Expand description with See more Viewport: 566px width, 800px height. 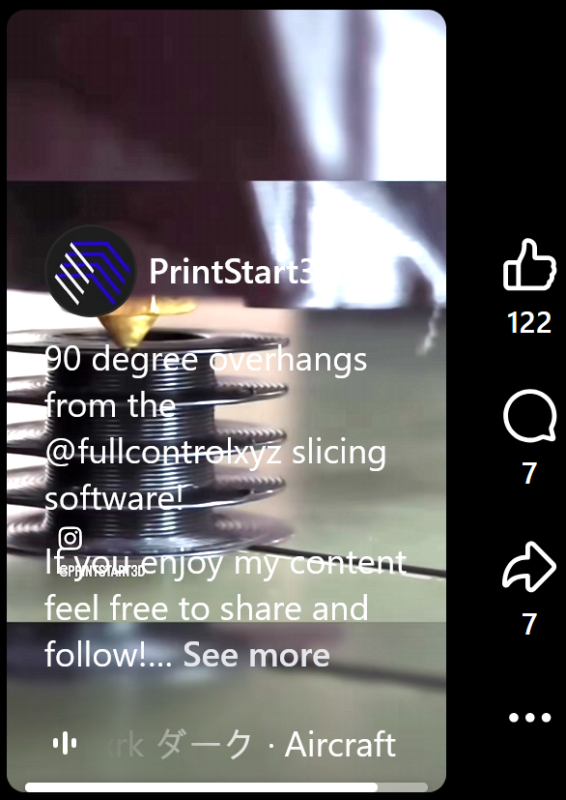point(257,655)
